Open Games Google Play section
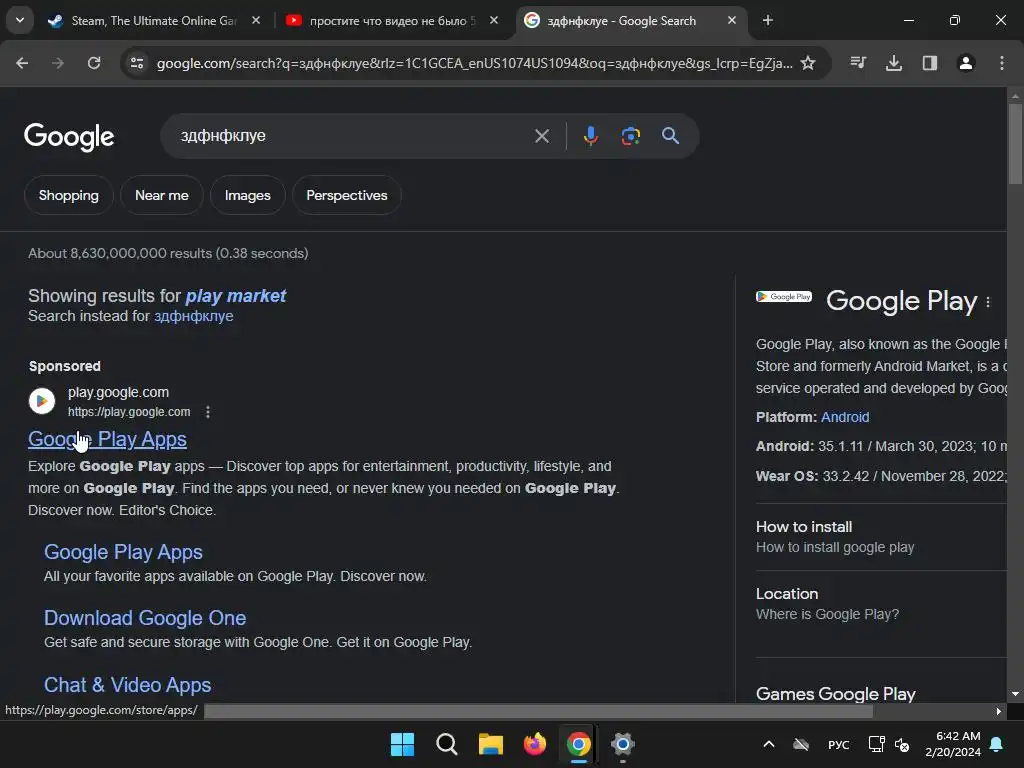Screen dimensions: 1024x768 point(836,694)
